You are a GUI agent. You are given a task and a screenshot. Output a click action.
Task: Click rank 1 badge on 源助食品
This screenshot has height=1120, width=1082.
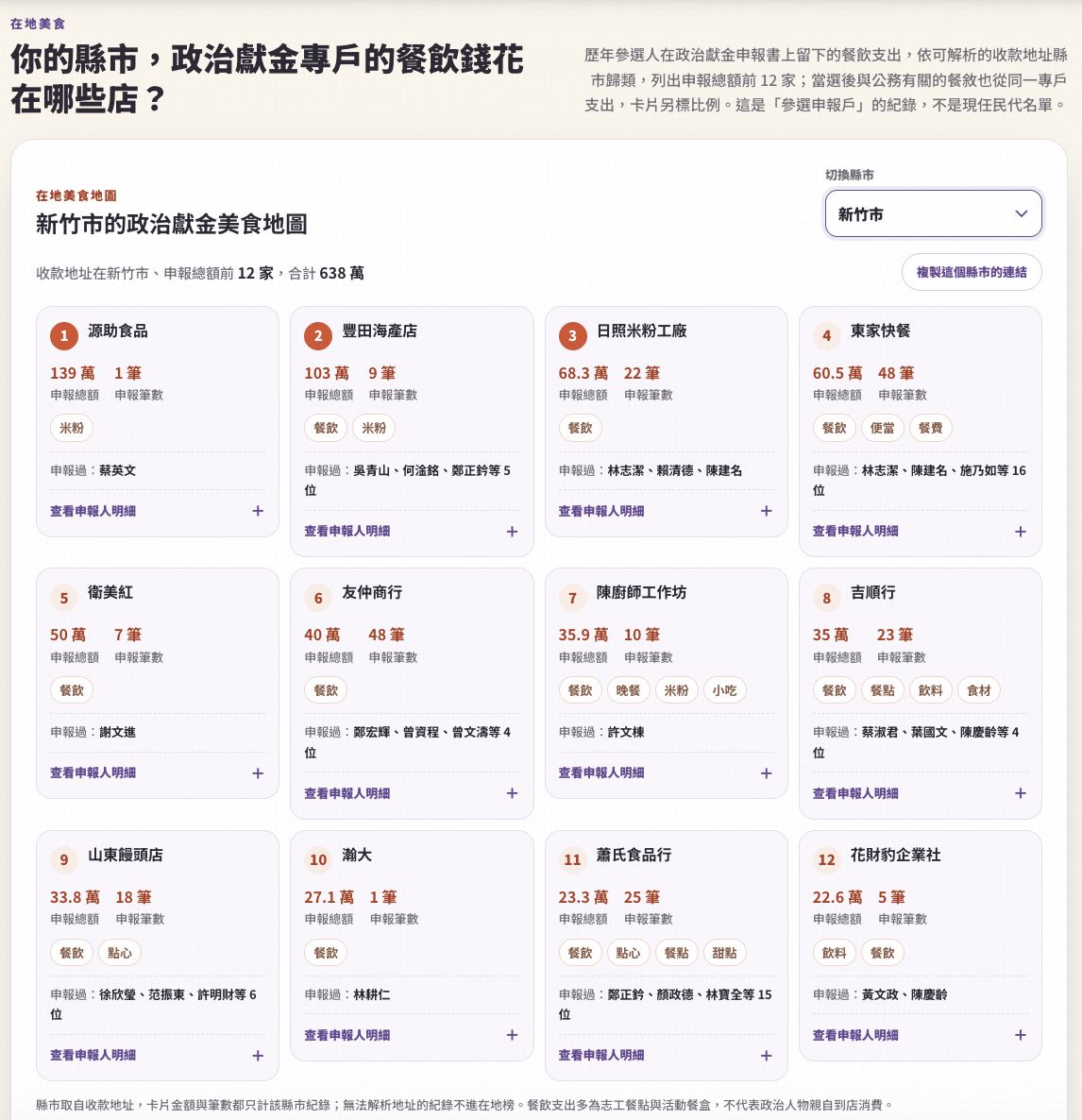pos(64,335)
